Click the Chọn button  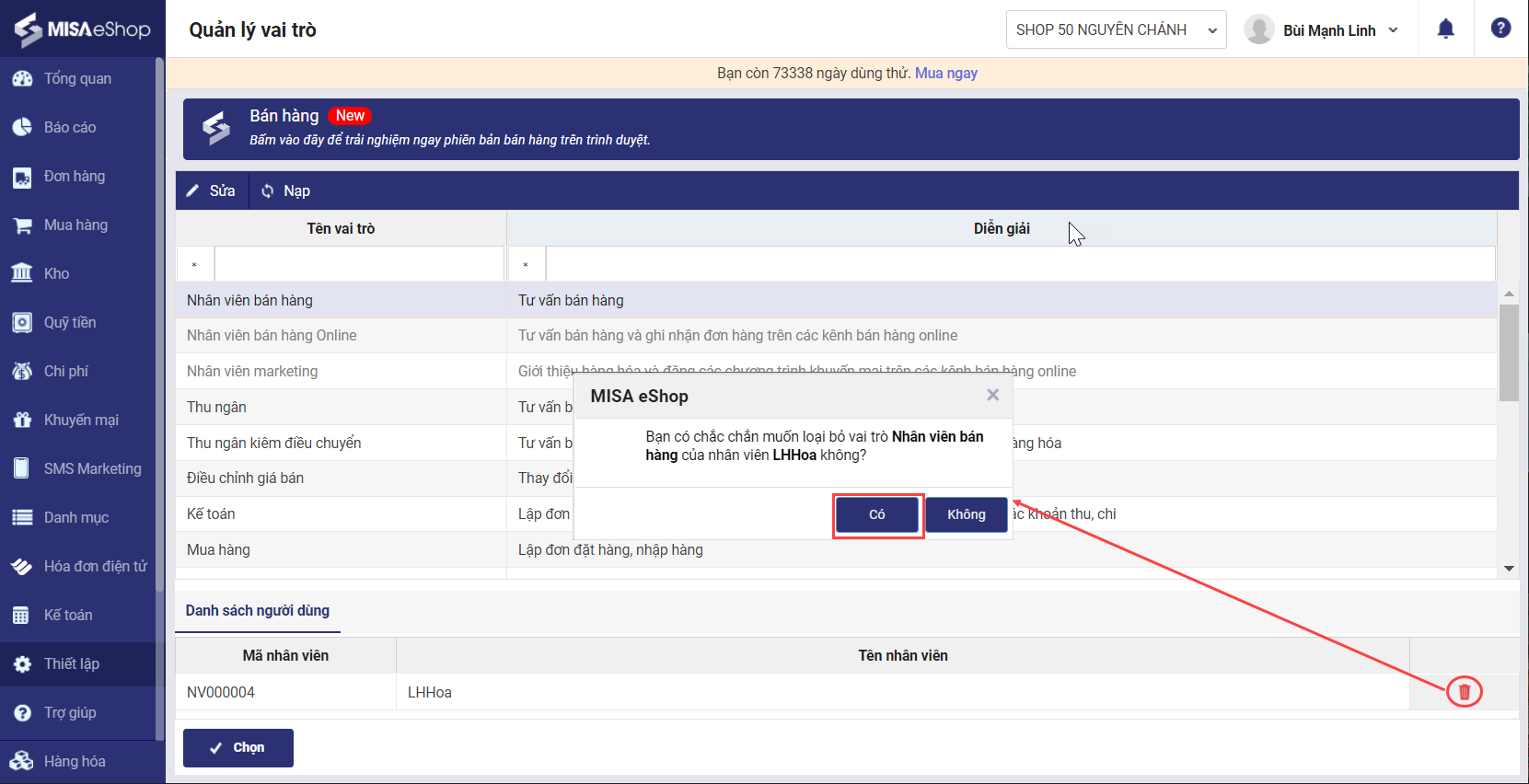pyautogui.click(x=238, y=747)
